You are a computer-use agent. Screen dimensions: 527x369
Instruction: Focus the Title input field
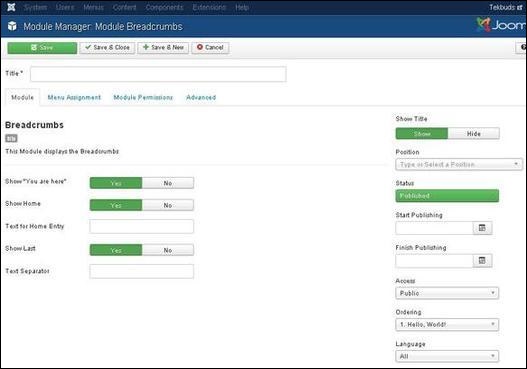coord(158,74)
